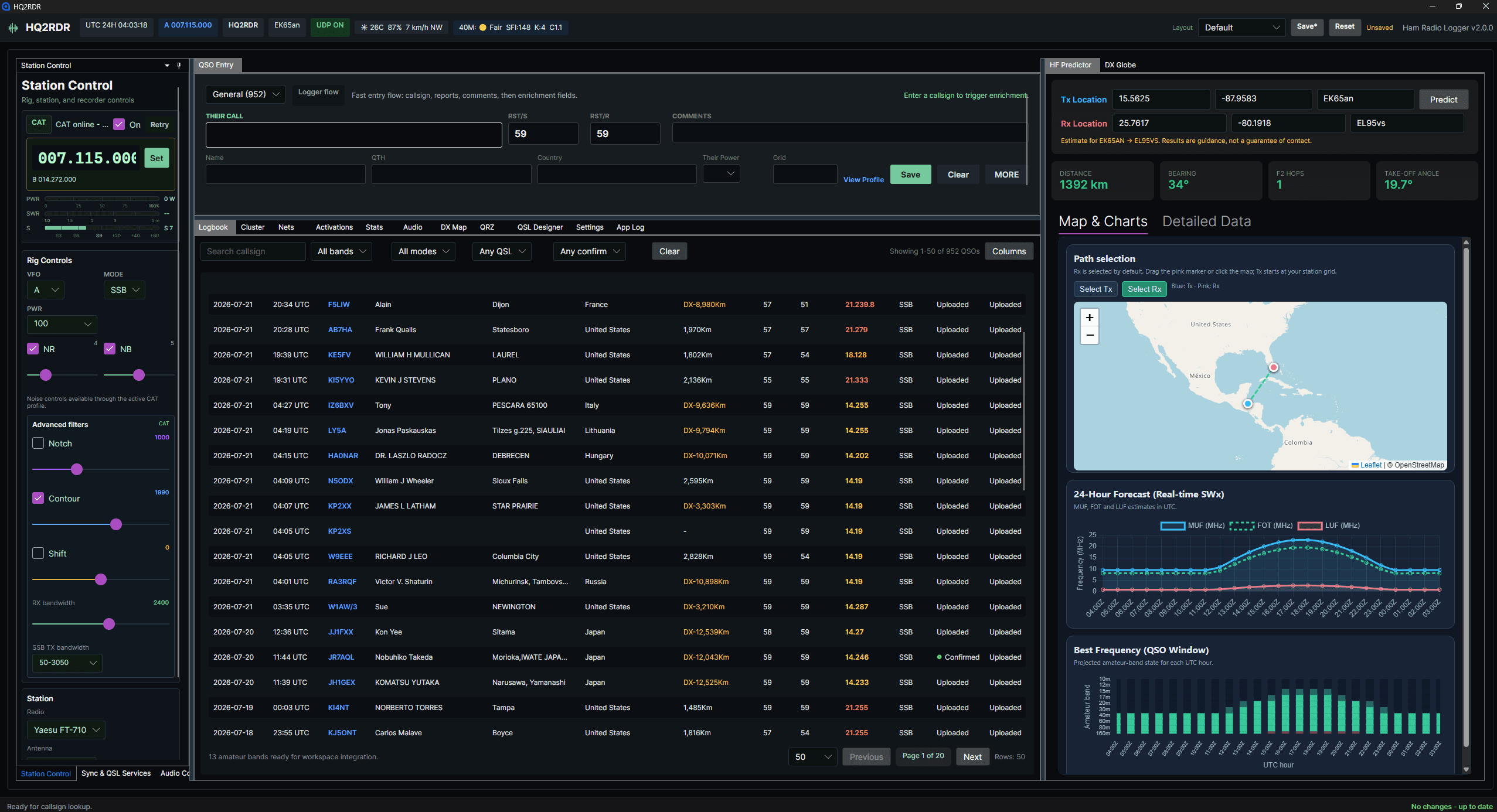This screenshot has height=812, width=1497.
Task: Open the SSB TX bandwidth 50-3050 dropdown
Action: [x=67, y=663]
